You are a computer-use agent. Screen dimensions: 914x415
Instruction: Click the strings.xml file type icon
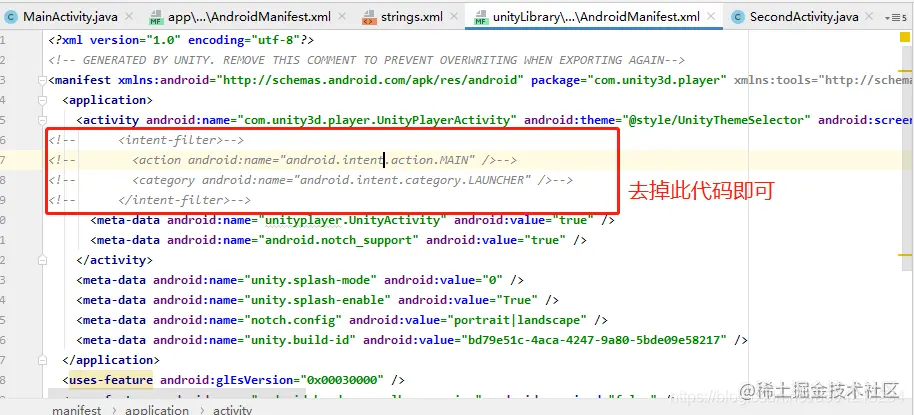point(369,17)
